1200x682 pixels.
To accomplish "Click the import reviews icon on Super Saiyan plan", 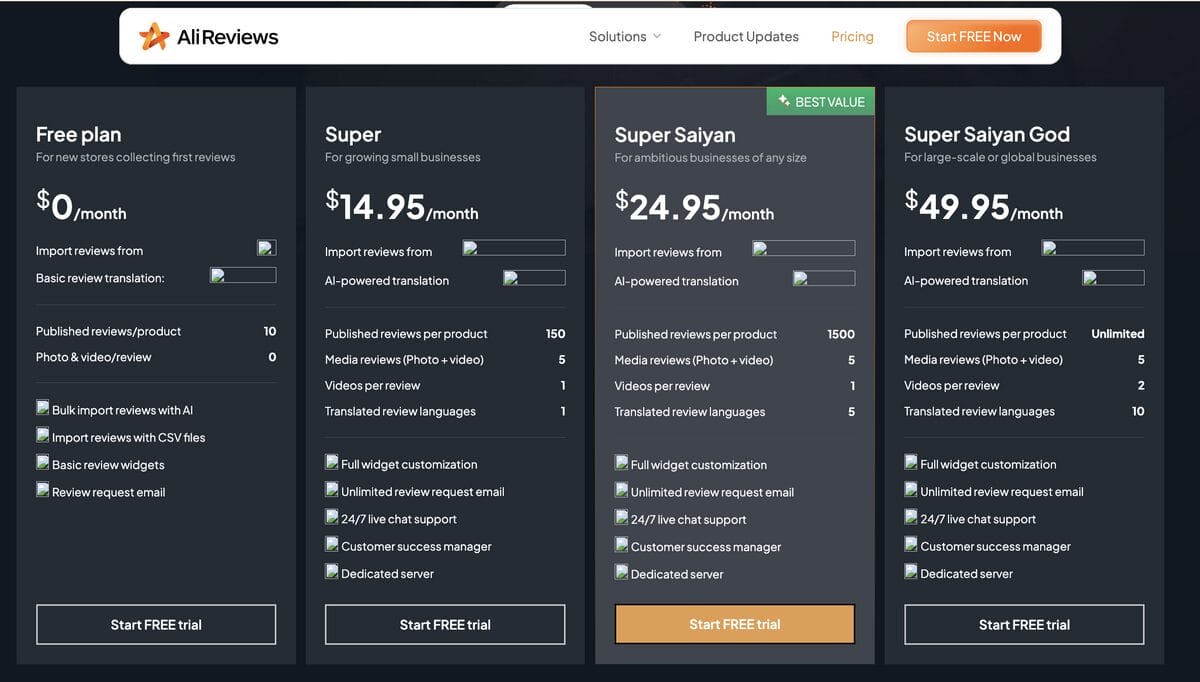I will (x=804, y=248).
